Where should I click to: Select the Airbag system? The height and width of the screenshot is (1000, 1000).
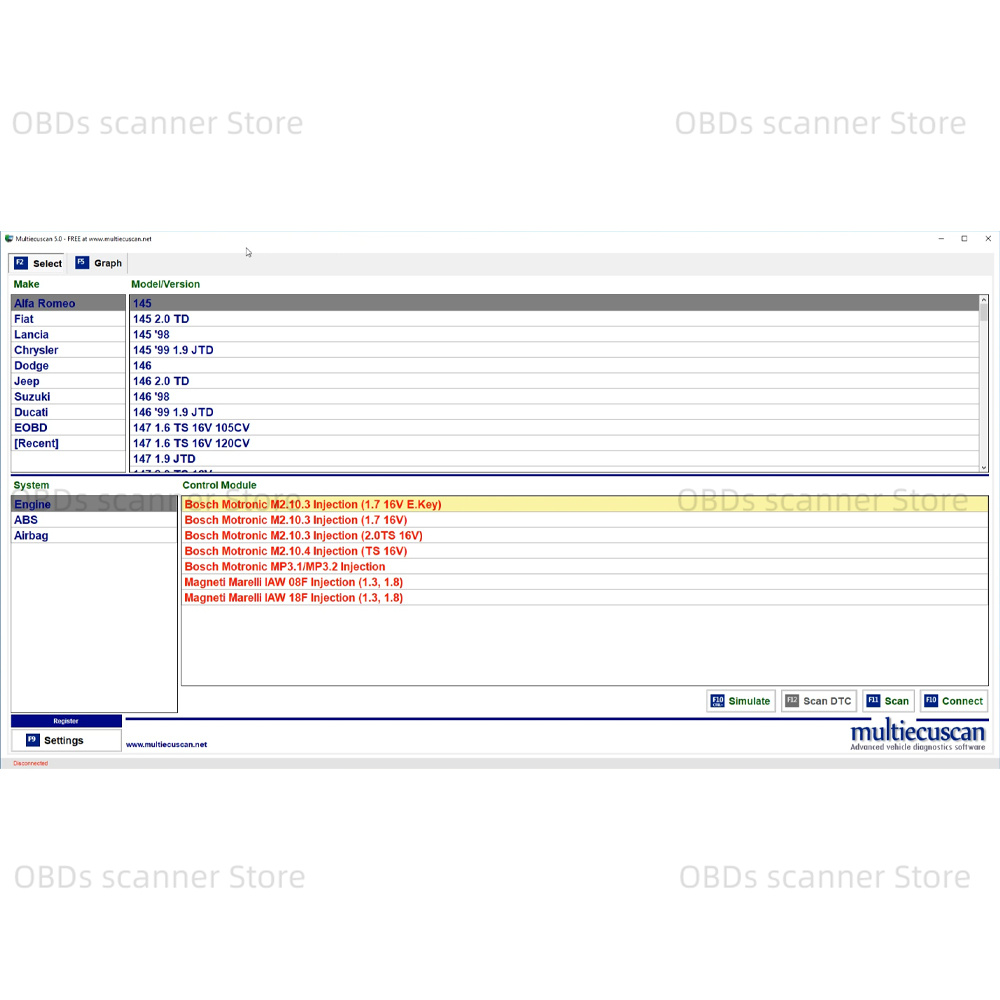(x=94, y=535)
